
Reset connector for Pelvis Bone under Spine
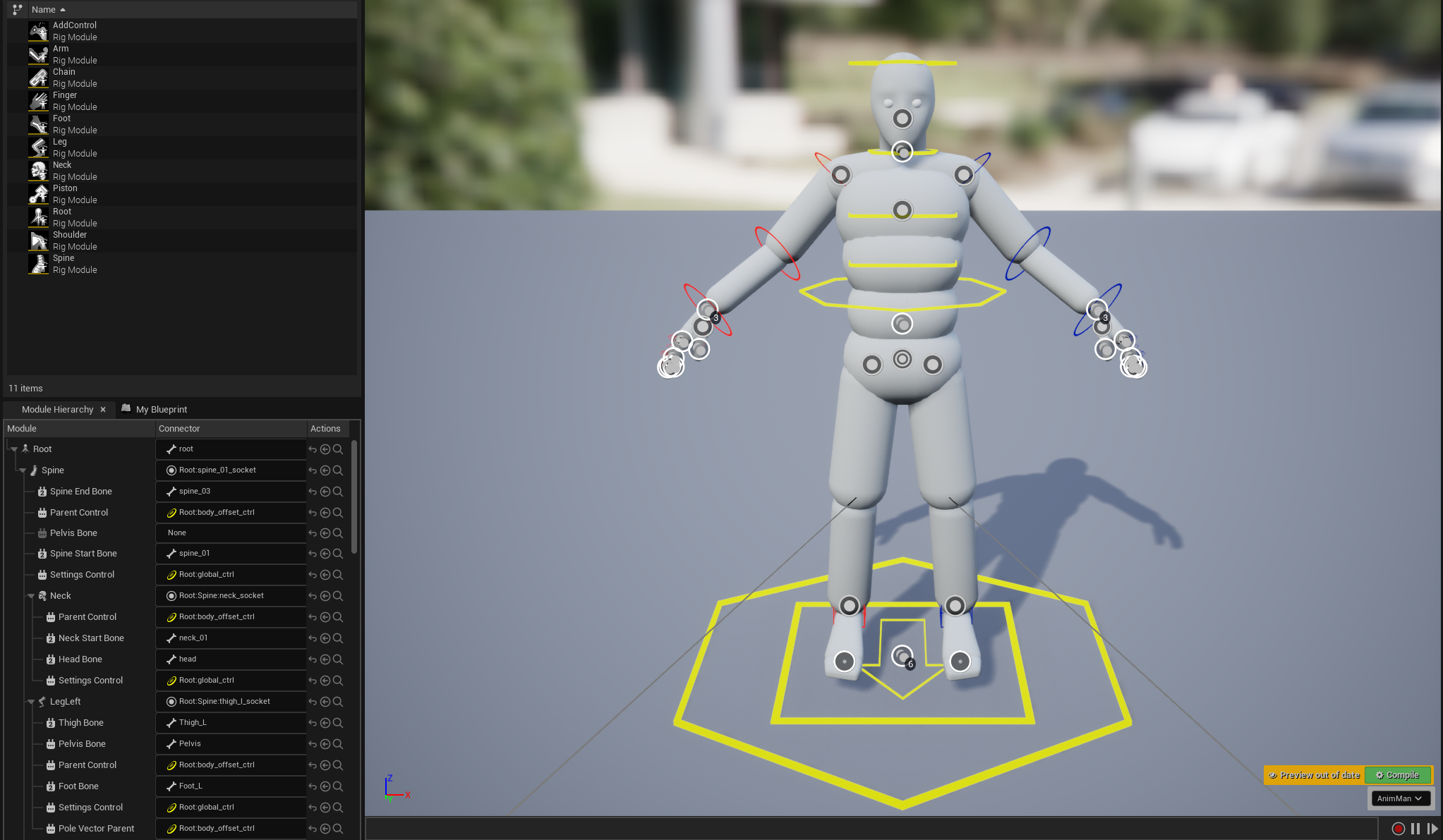click(313, 533)
